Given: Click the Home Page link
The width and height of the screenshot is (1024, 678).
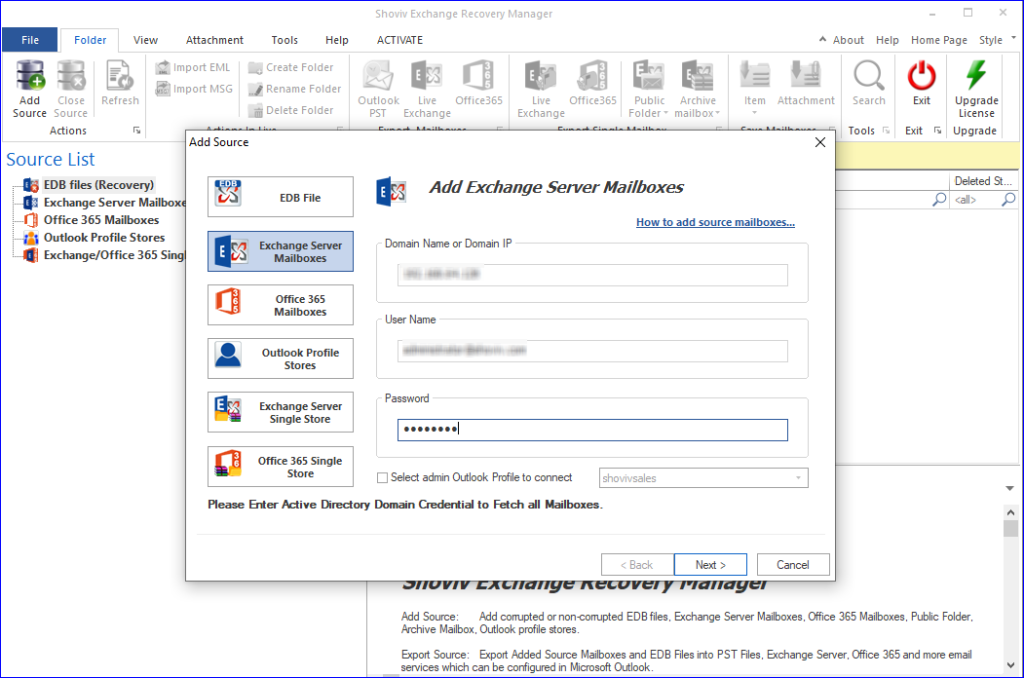Looking at the screenshot, I should pos(939,40).
